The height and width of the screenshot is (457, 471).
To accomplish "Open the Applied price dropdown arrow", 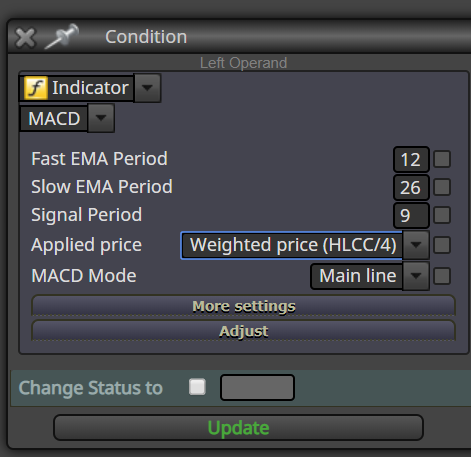I will coord(416,245).
